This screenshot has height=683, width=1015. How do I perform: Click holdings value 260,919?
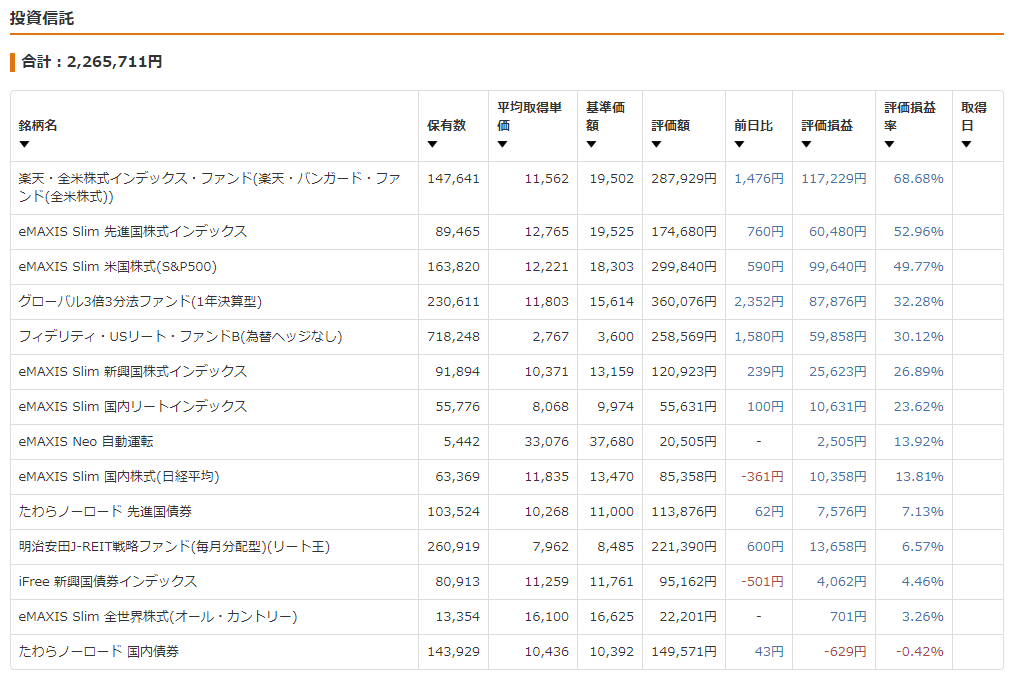pyautogui.click(x=454, y=546)
